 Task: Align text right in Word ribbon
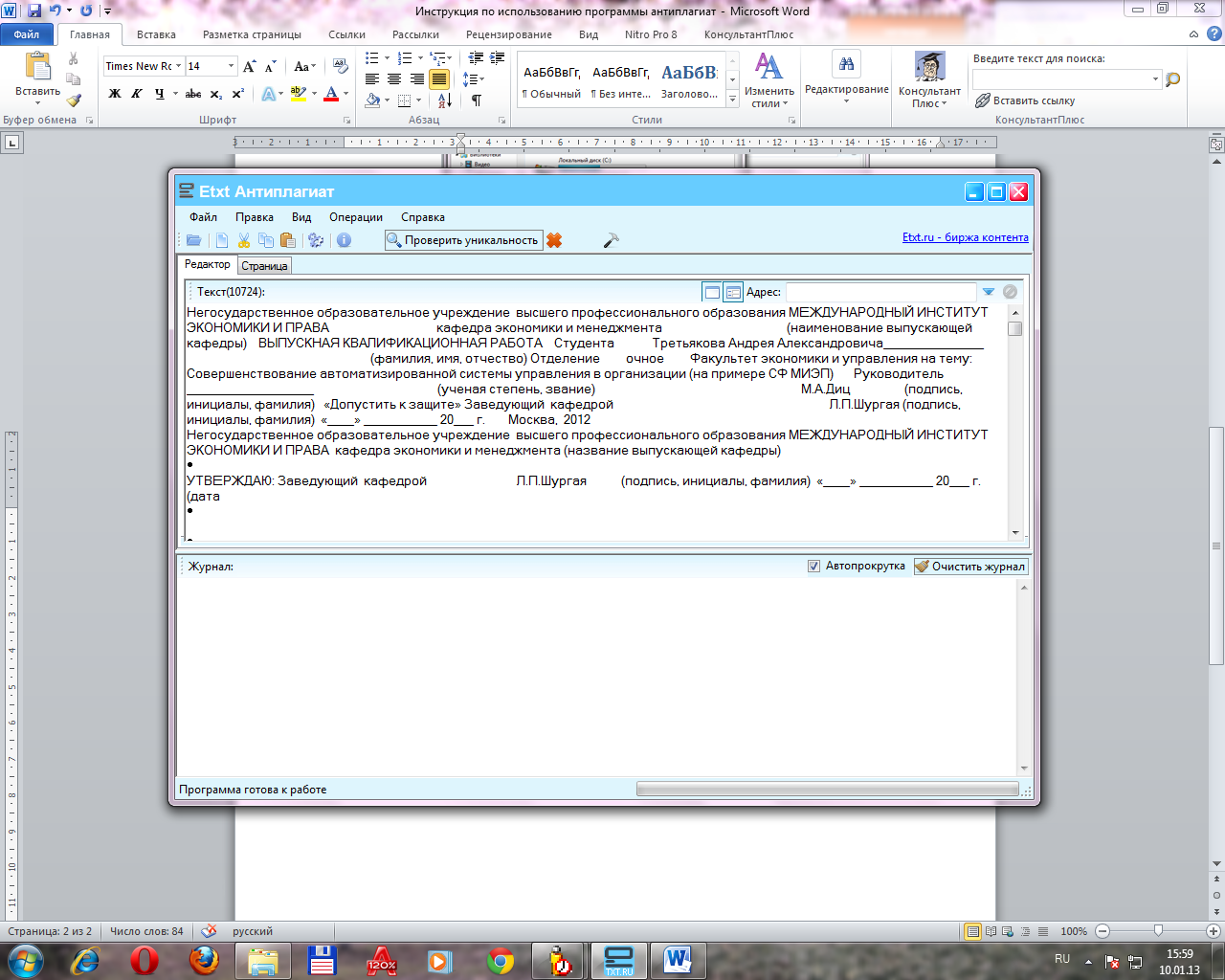[417, 79]
